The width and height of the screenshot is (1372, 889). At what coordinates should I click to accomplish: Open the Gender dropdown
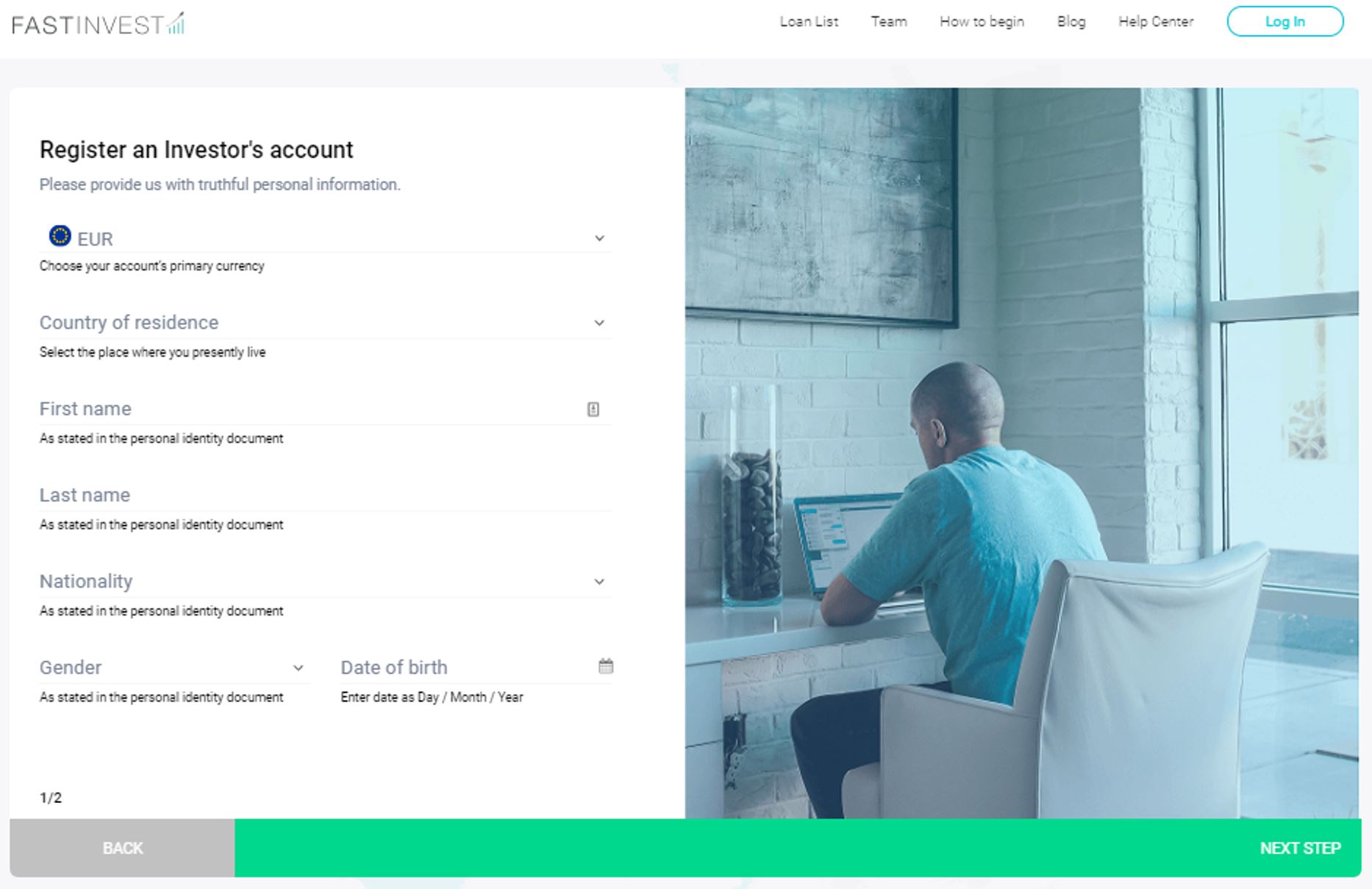click(174, 668)
